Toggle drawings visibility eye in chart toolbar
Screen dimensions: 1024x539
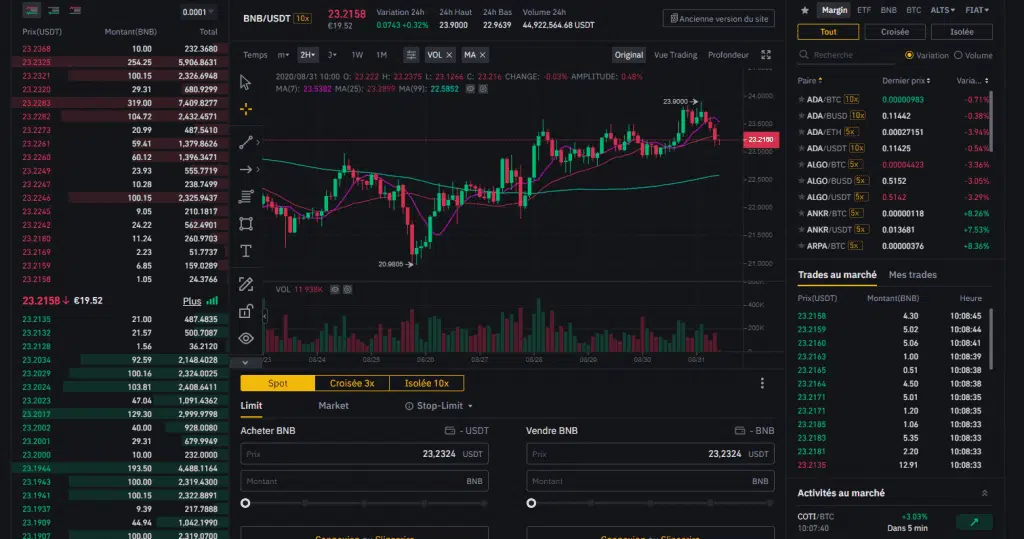[x=246, y=338]
